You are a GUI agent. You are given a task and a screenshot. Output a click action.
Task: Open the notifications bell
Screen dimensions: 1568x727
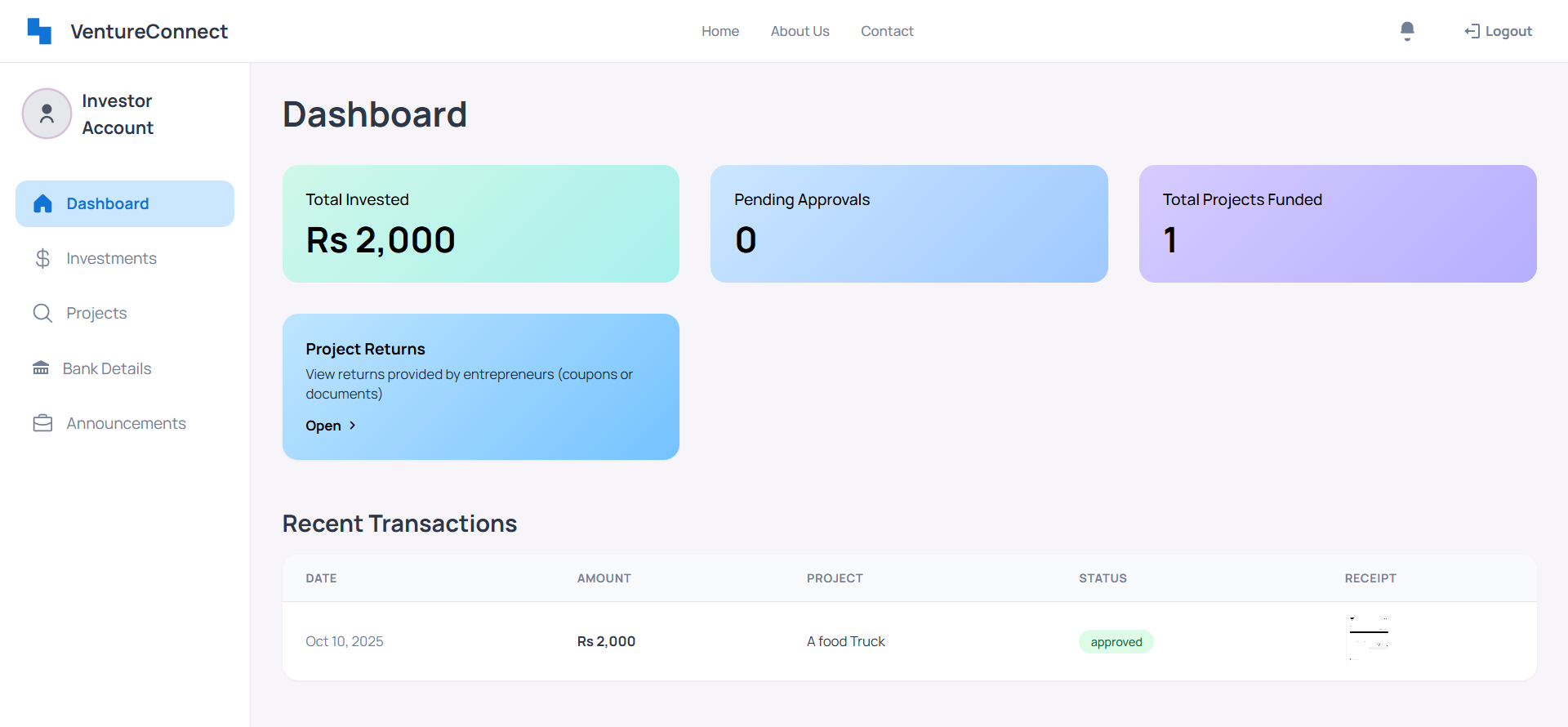click(x=1407, y=31)
